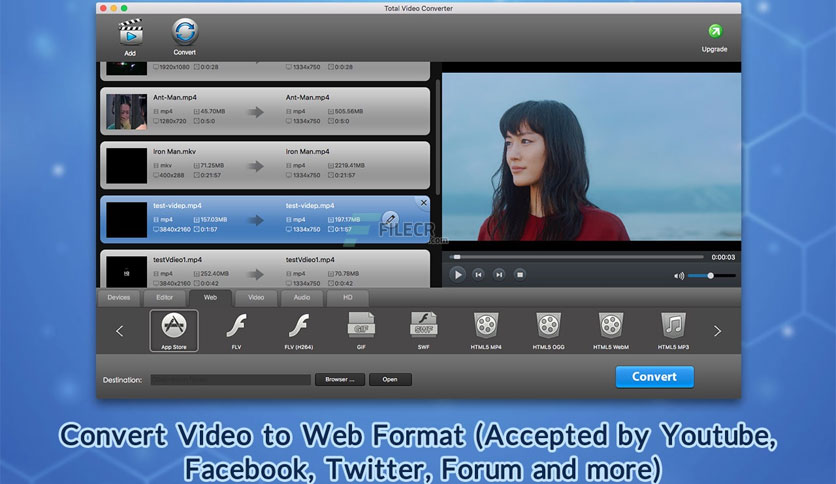The width and height of the screenshot is (836, 484).
Task: Switch to the Editor tab
Action: [164, 298]
